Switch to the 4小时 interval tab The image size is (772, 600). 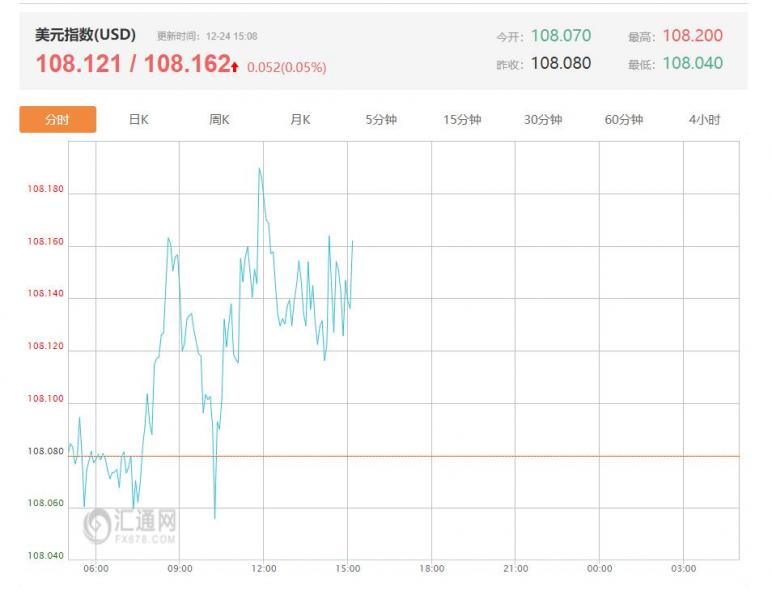coord(704,120)
